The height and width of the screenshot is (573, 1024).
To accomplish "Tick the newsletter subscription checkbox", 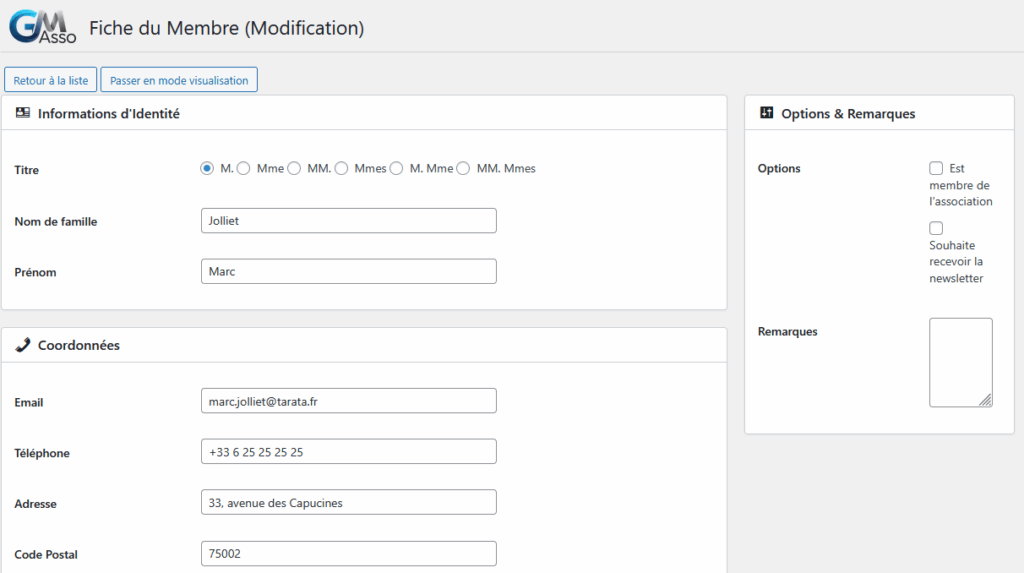I will tap(936, 229).
